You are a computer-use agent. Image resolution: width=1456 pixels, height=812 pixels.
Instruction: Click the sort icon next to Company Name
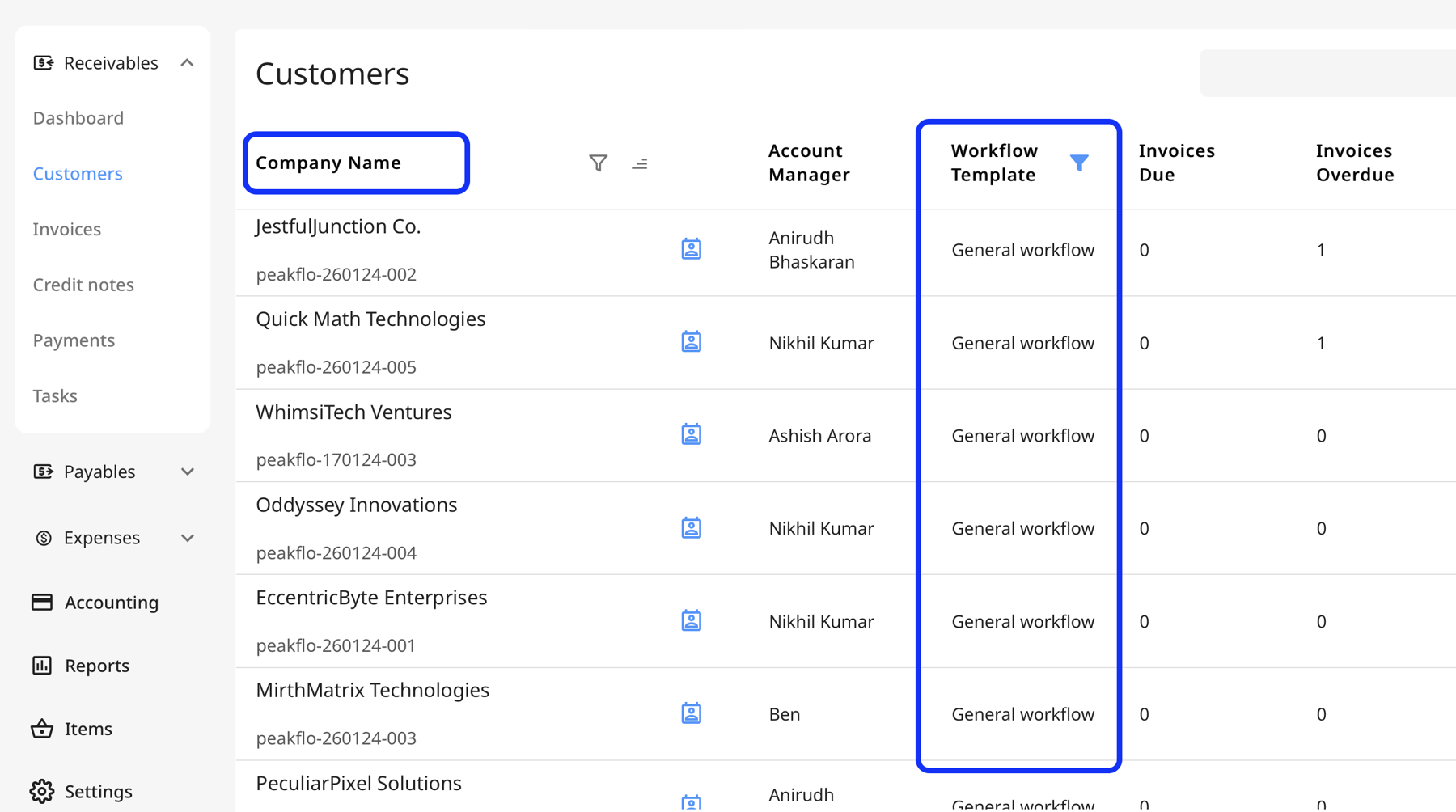(x=640, y=163)
